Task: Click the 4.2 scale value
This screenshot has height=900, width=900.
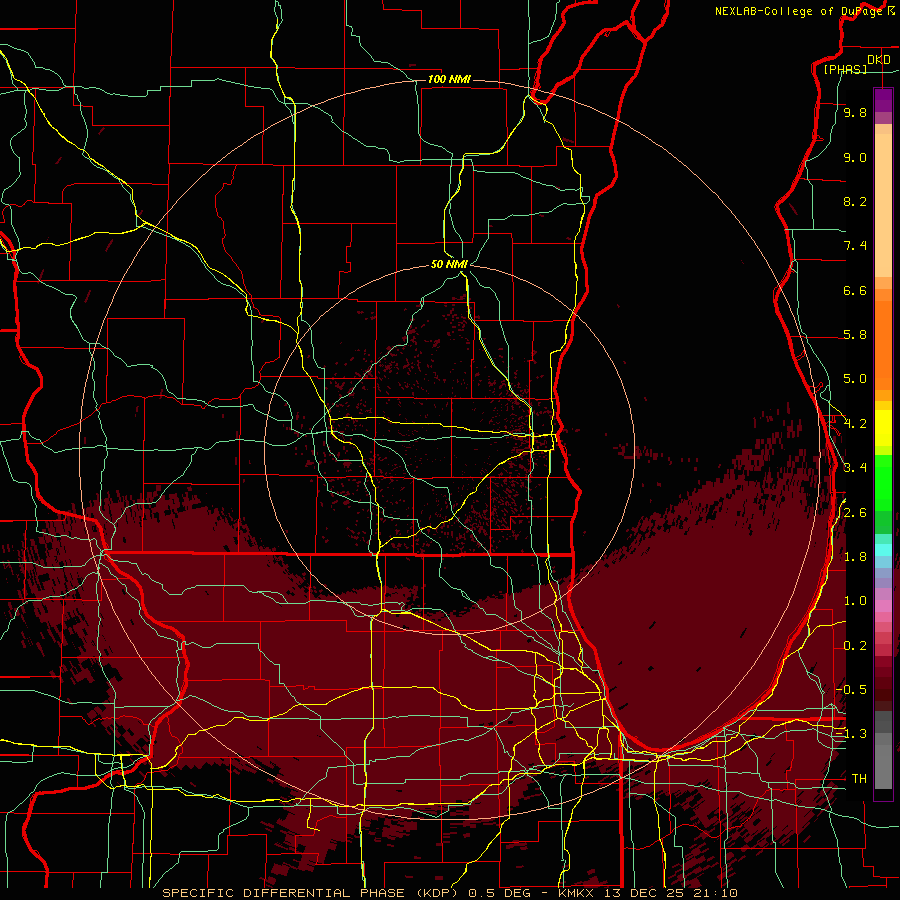Action: coord(855,424)
